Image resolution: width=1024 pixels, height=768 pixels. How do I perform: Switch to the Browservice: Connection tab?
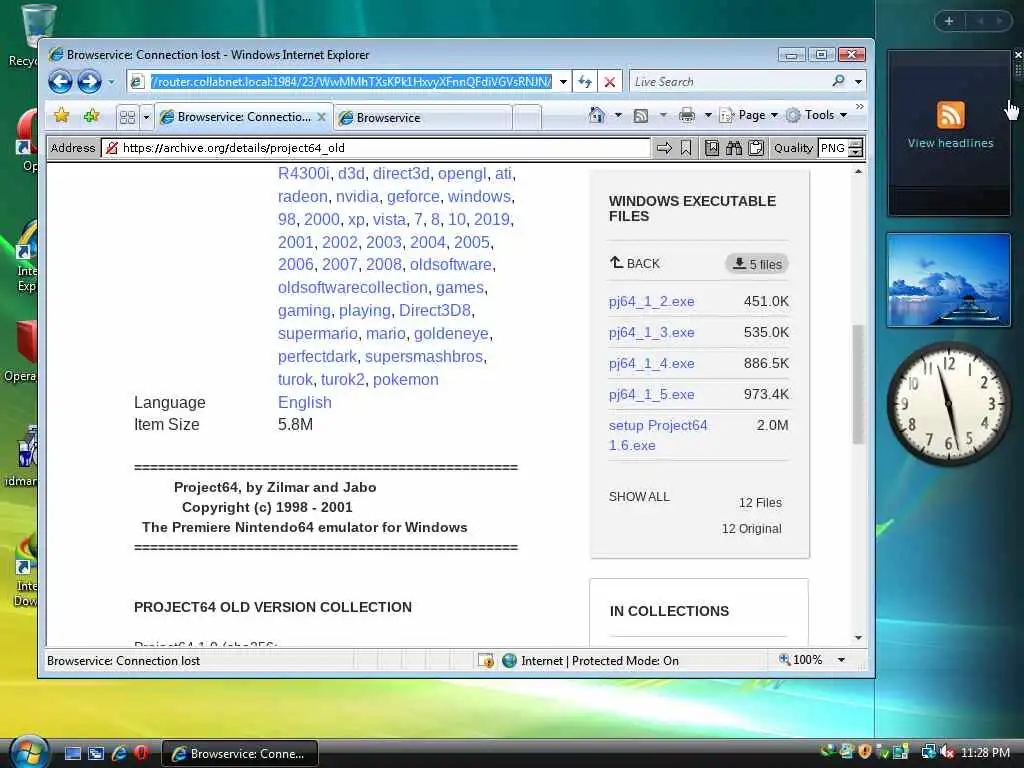tap(243, 117)
